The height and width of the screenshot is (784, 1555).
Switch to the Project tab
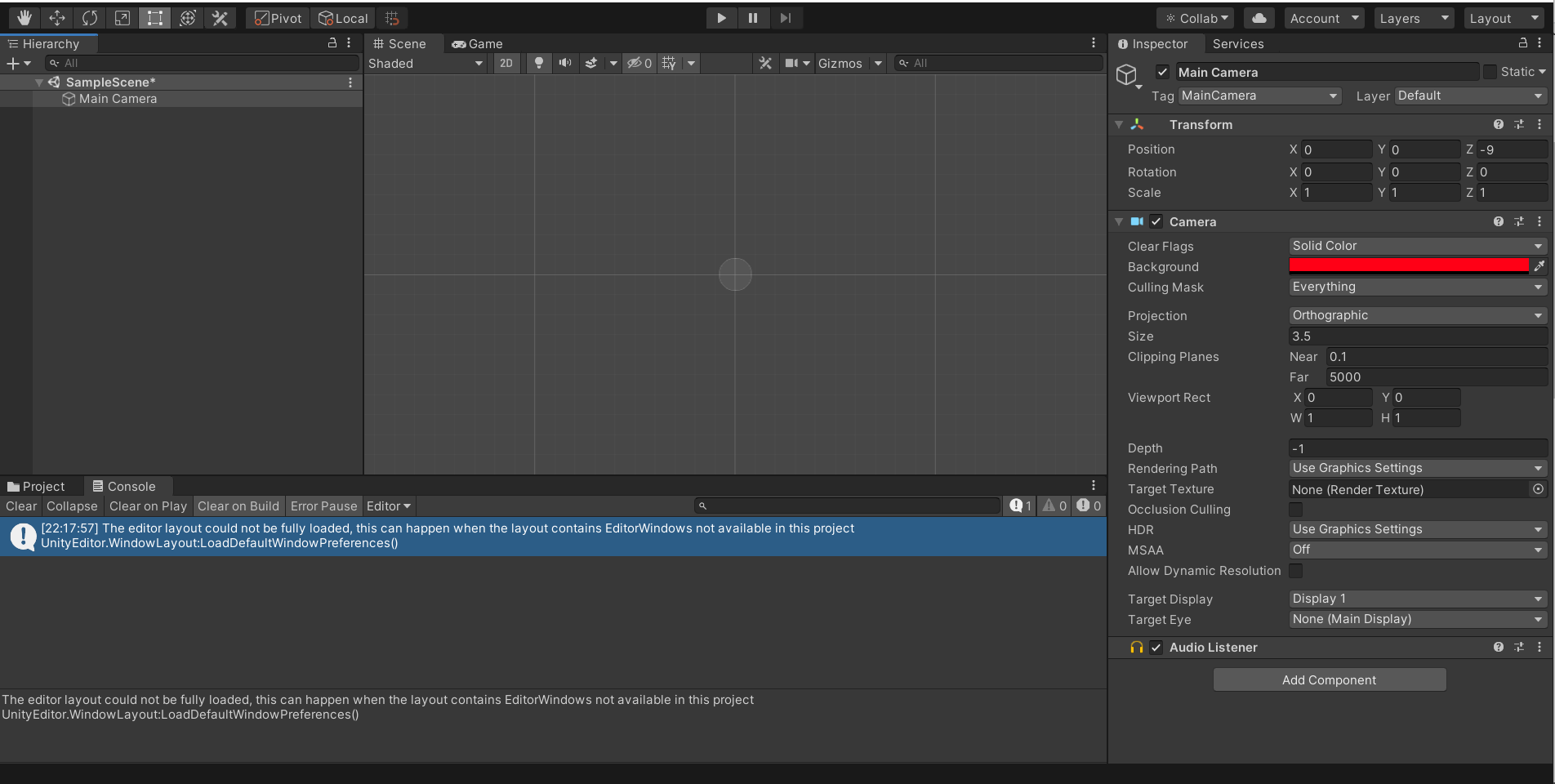coord(37,487)
